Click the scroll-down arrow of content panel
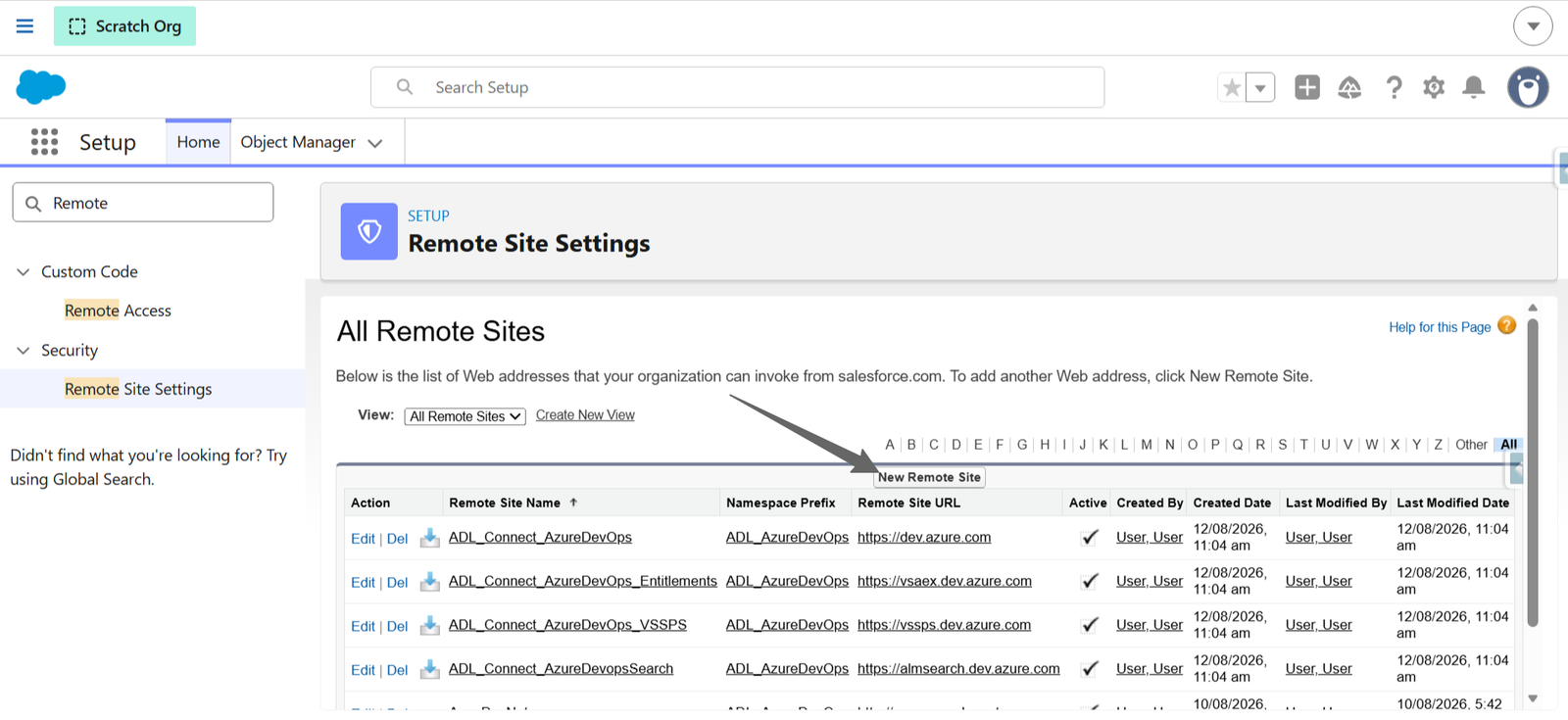The width and height of the screenshot is (1568, 720). 1533,698
